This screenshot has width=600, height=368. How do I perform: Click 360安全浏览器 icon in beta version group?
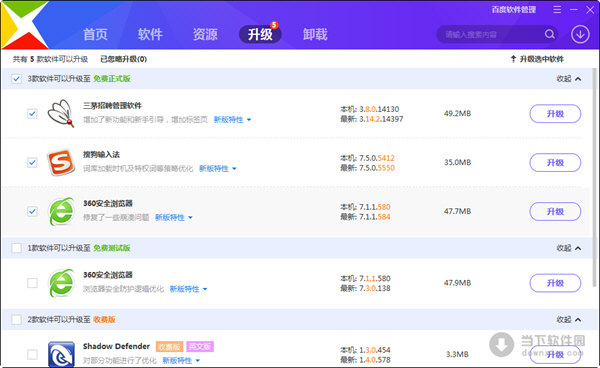point(61,283)
